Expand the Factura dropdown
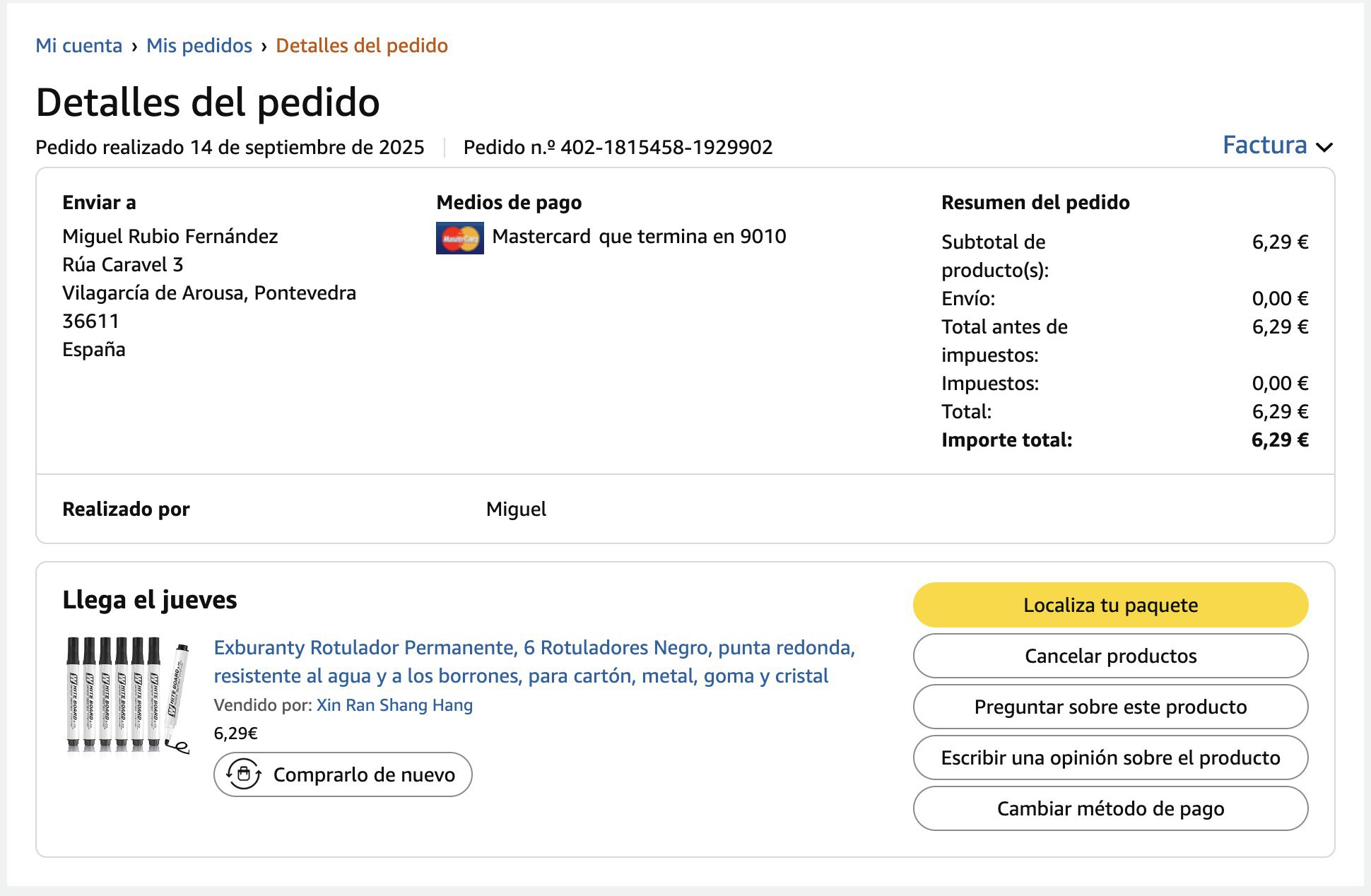The image size is (1371, 896). [x=1277, y=146]
